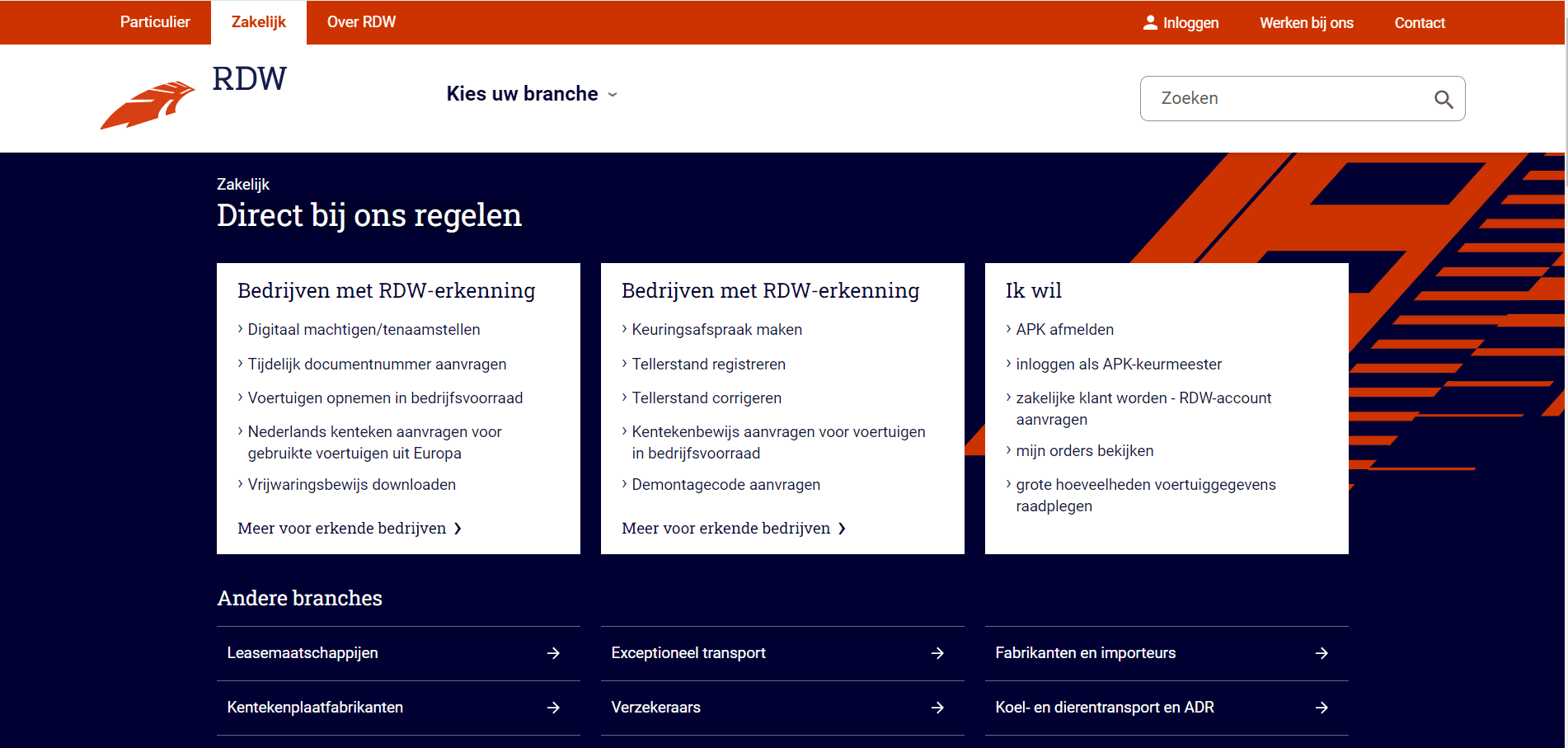Screen dimensions: 1568x748
Task: Click the arrow in the Koel- en dierentransport row
Action: tap(1322, 708)
